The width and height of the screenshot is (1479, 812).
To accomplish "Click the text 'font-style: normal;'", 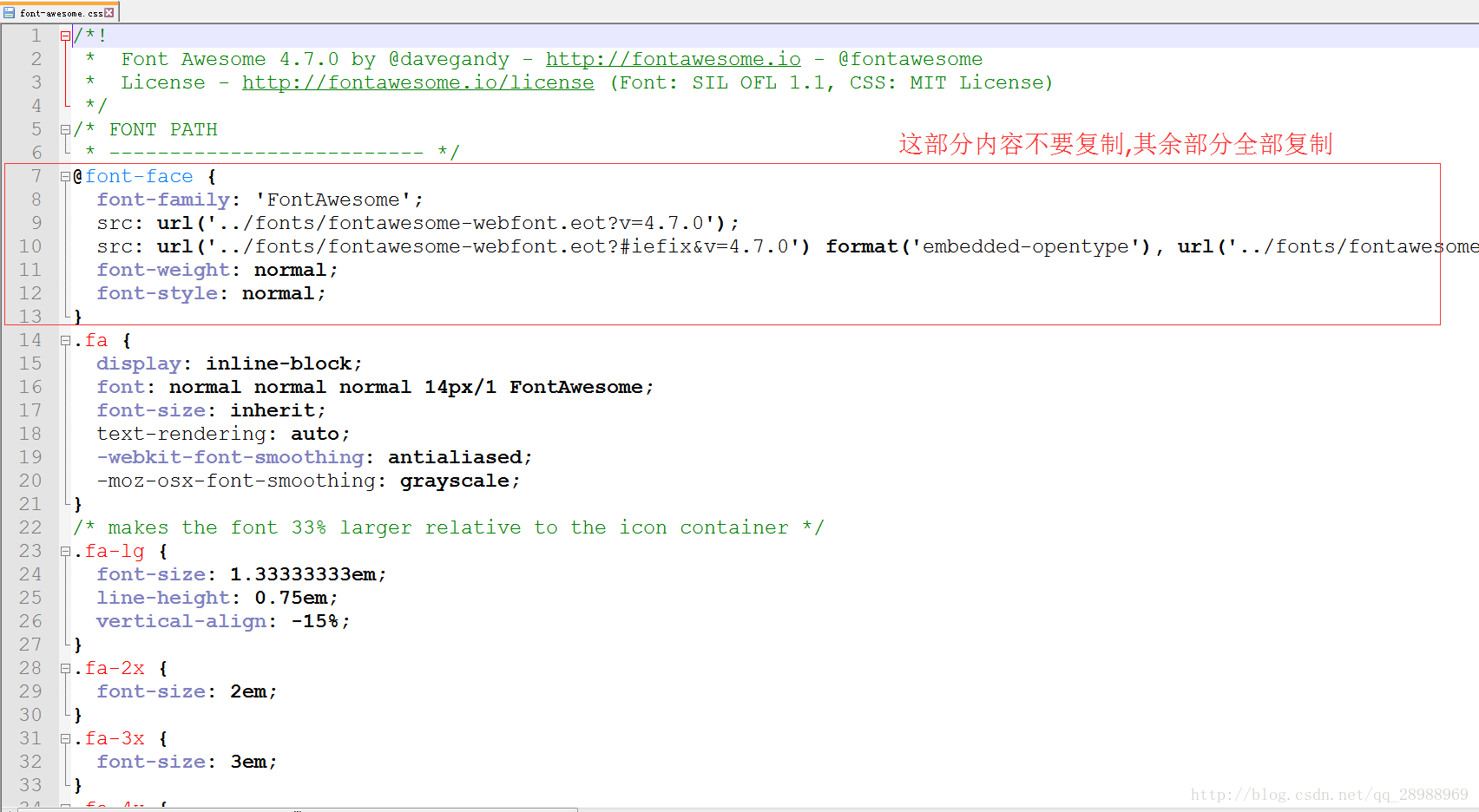I will click(x=211, y=293).
